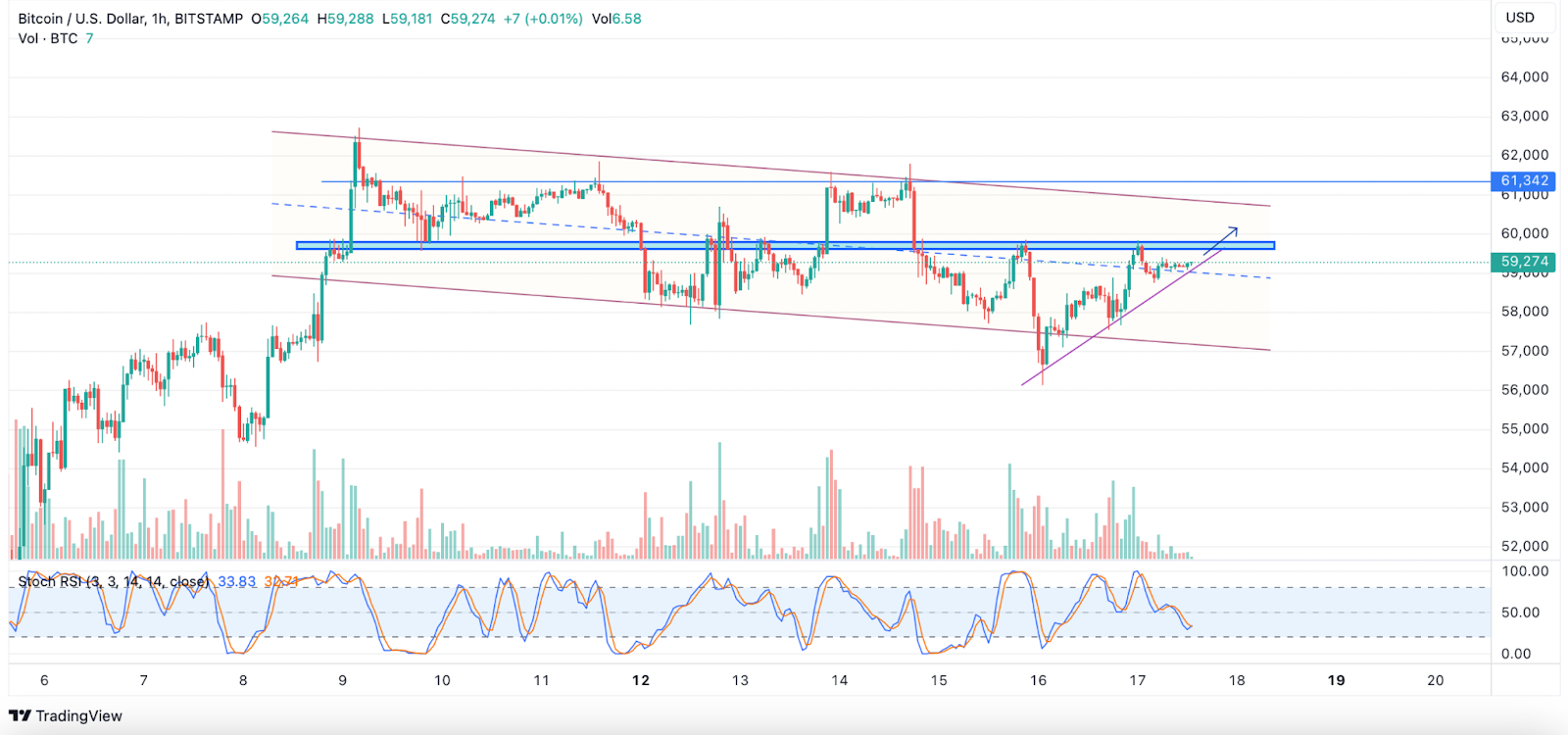Select the Stoch RSI indicator legend
The height and width of the screenshot is (735, 1568).
[114, 582]
